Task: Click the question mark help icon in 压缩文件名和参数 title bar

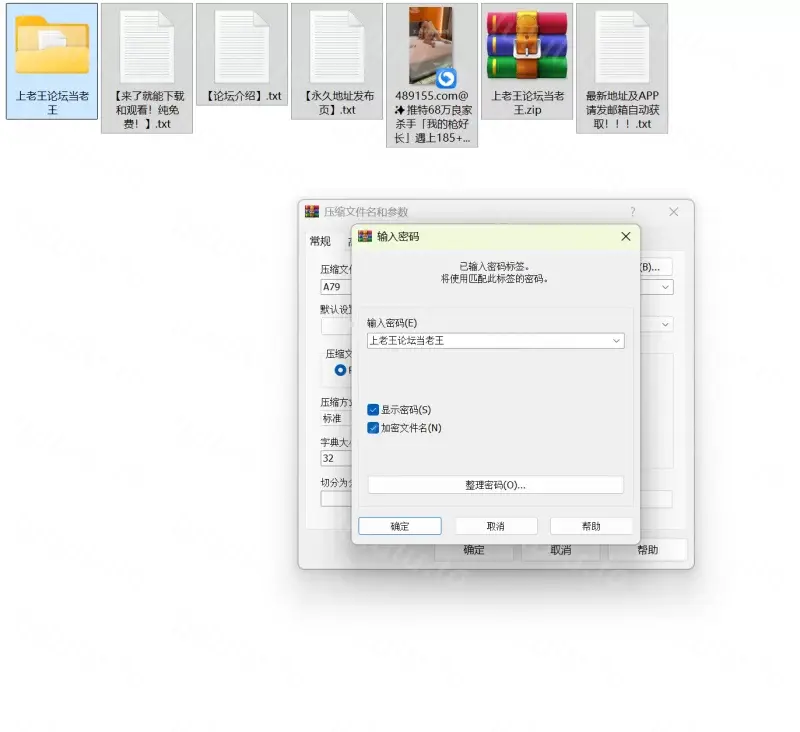Action: pyautogui.click(x=632, y=212)
